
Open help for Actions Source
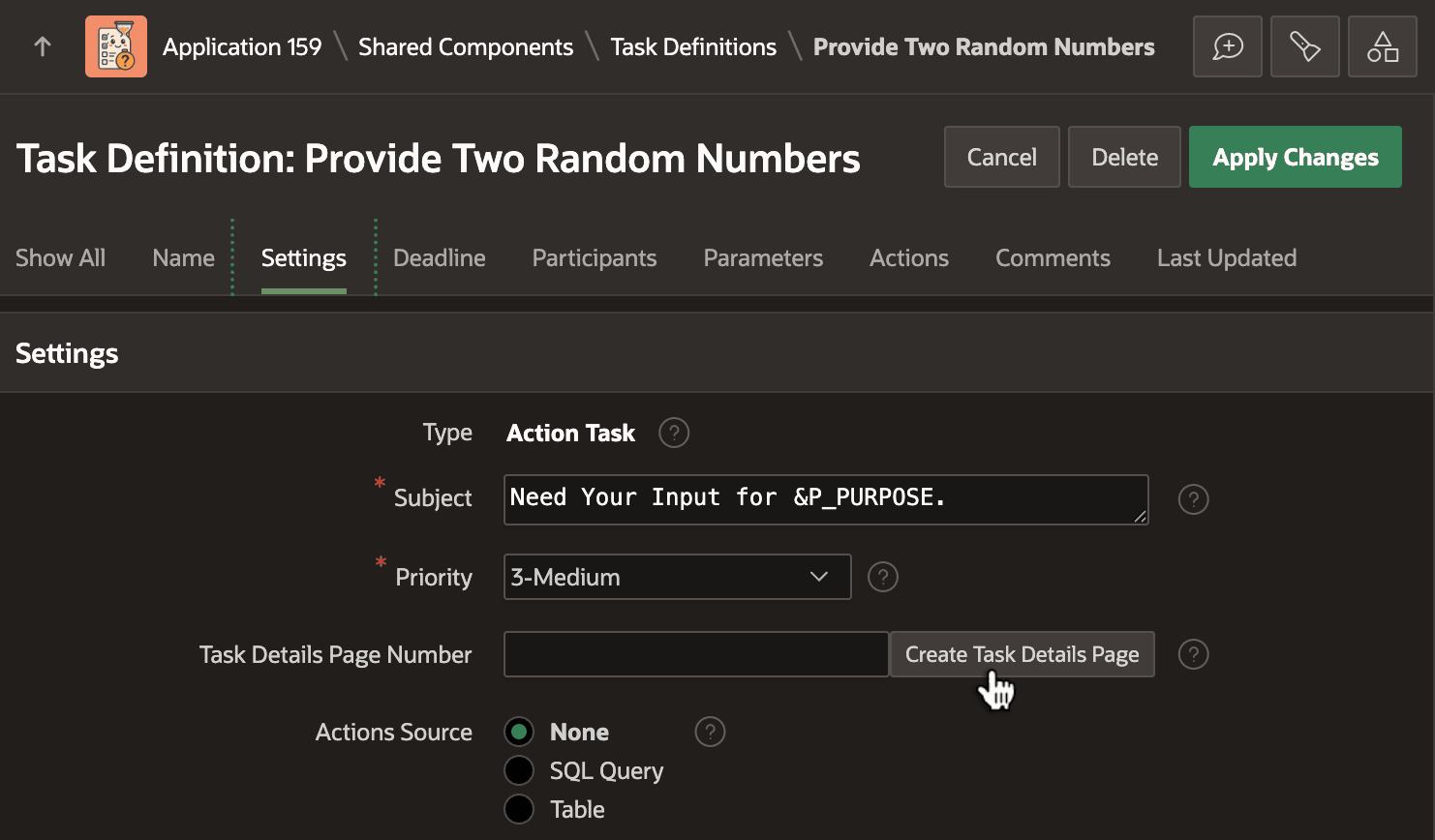(710, 732)
